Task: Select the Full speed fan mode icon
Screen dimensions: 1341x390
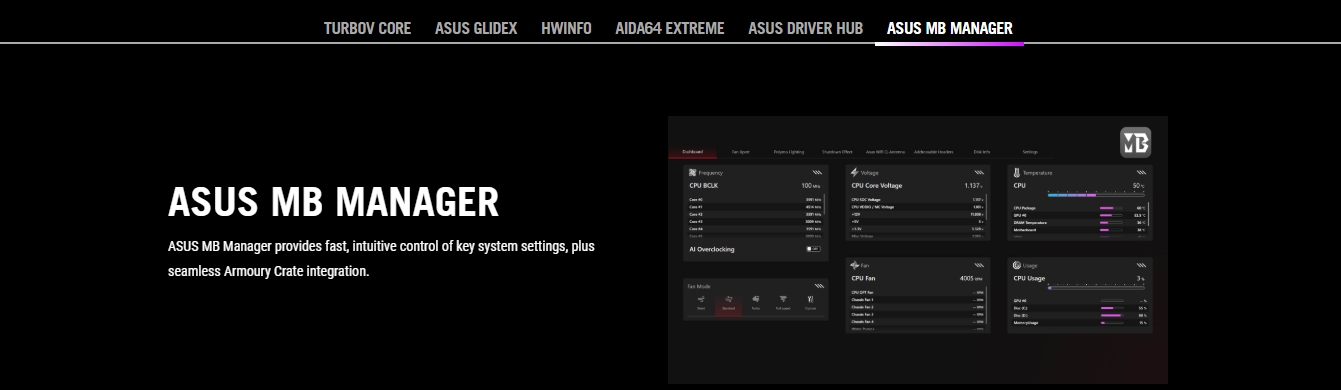Action: click(x=783, y=300)
